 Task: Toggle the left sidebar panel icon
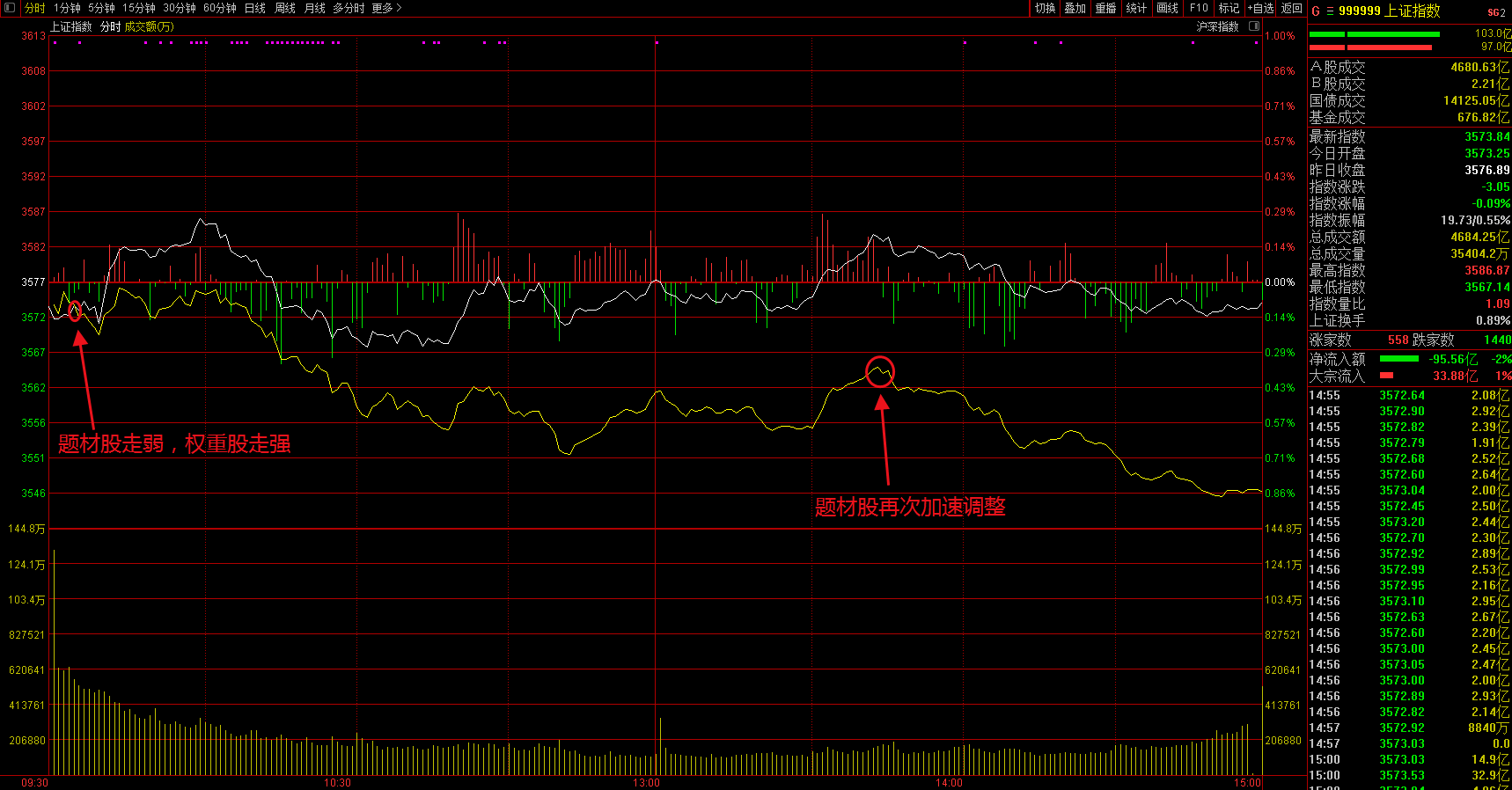click(10, 8)
